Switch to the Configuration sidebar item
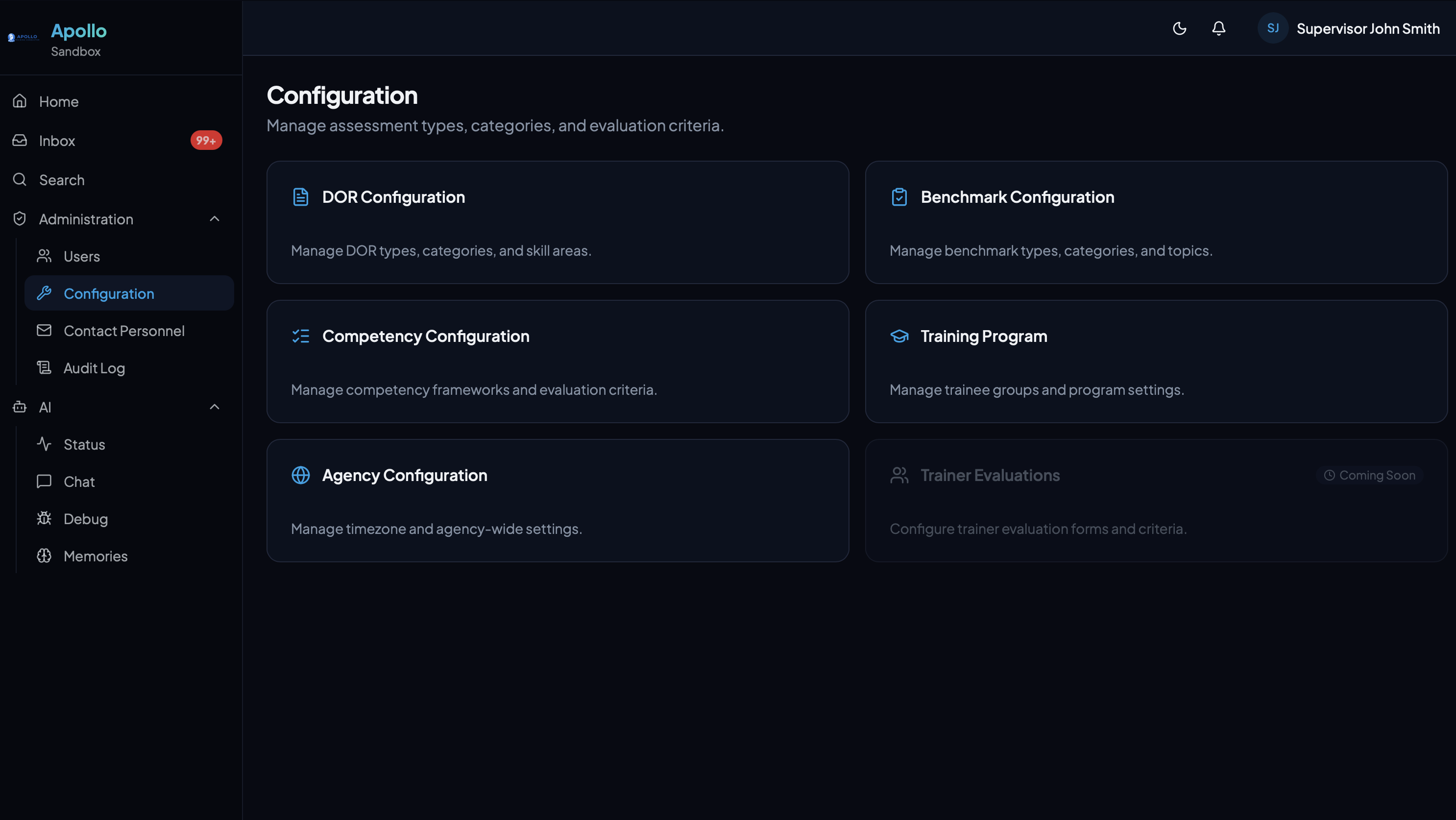1456x820 pixels. point(109,293)
